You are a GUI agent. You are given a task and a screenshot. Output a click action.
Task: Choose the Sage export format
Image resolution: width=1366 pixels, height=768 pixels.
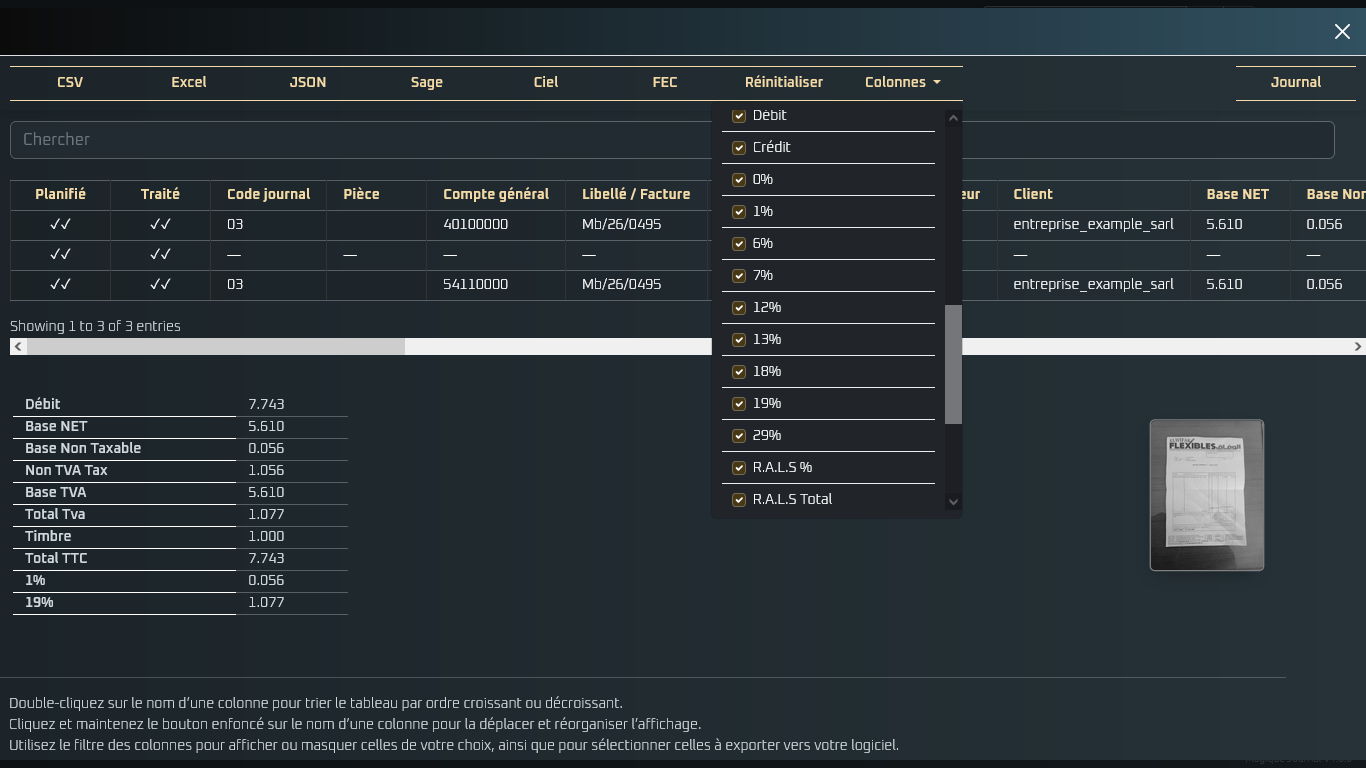[x=427, y=83]
